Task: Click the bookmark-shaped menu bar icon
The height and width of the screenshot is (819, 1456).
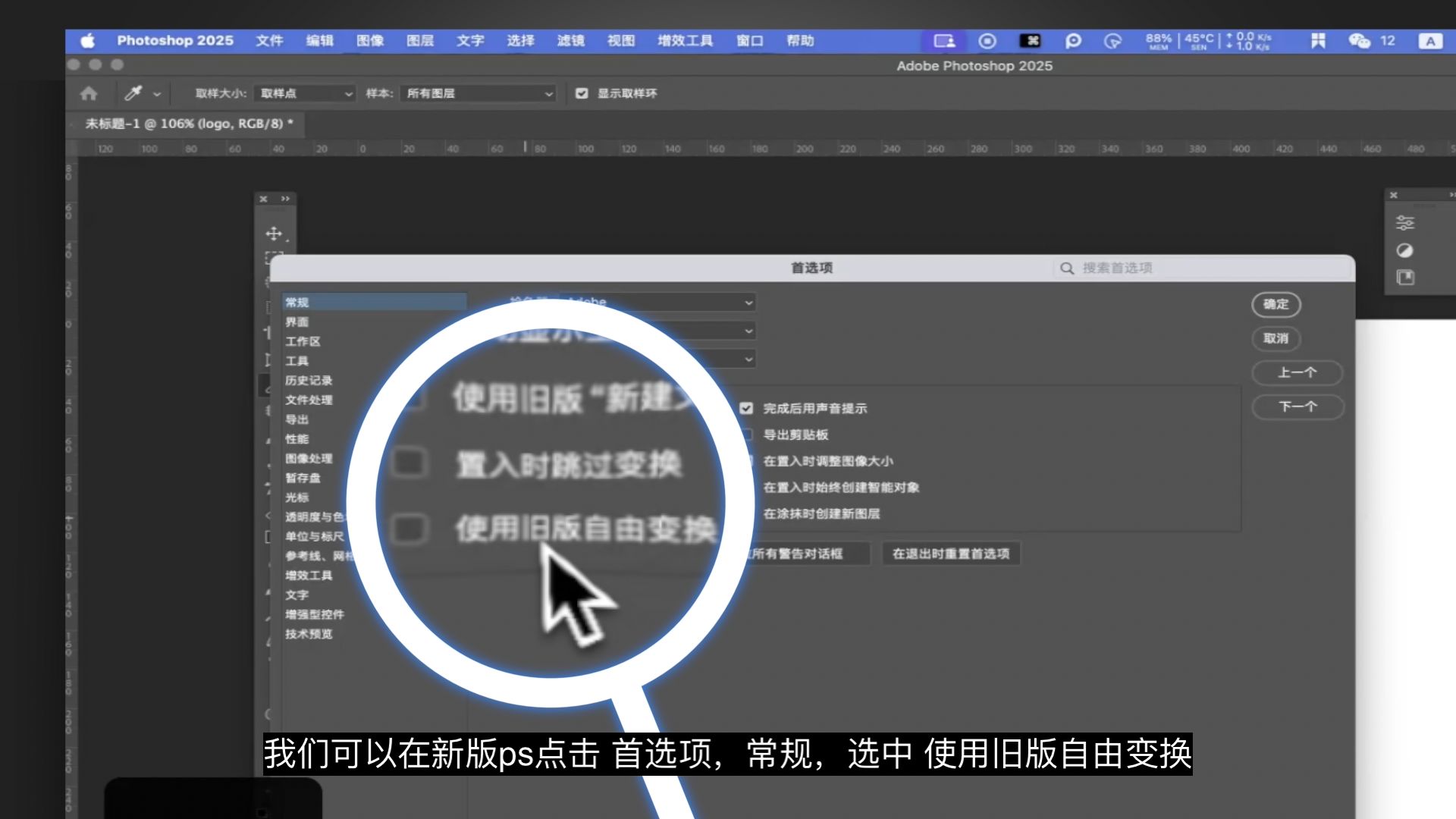Action: [x=1318, y=41]
